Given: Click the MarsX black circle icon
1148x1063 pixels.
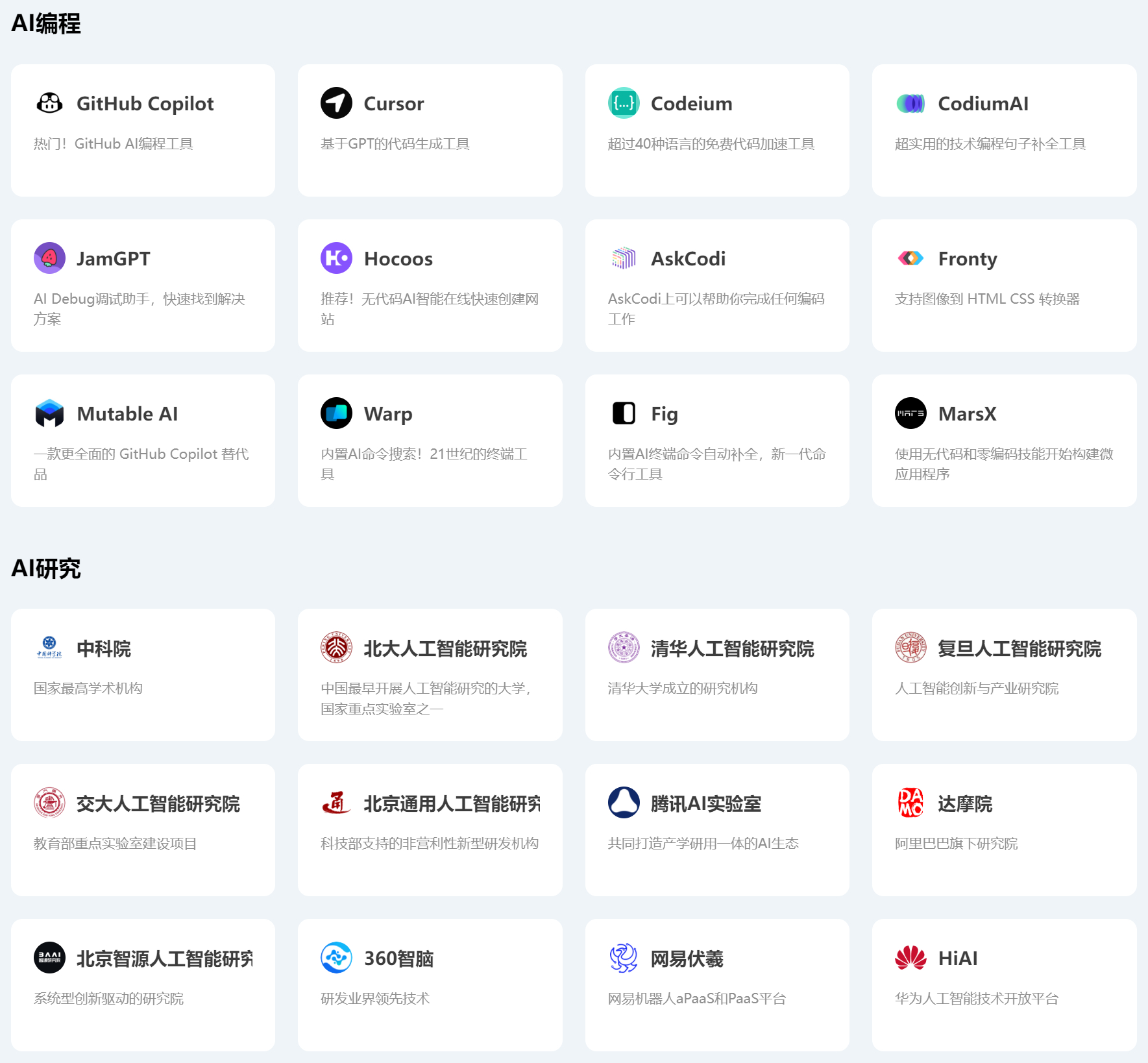Looking at the screenshot, I should (x=910, y=413).
